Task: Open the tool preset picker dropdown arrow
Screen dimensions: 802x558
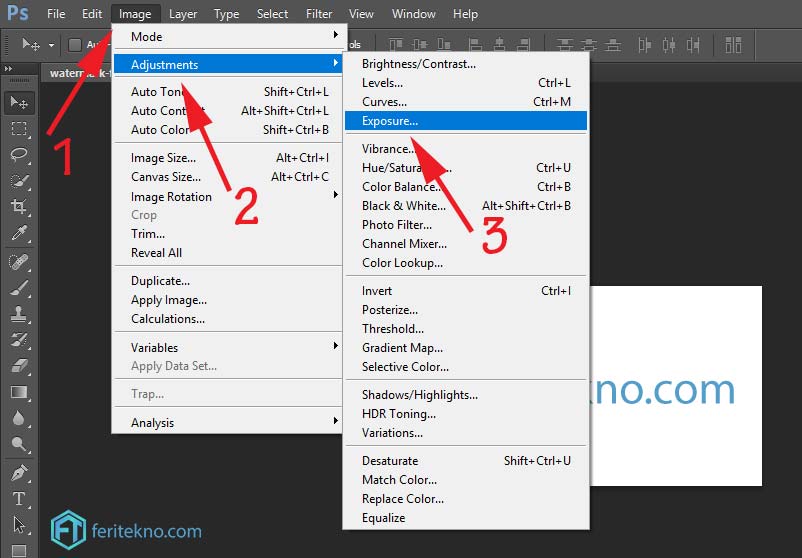Action: (51, 46)
